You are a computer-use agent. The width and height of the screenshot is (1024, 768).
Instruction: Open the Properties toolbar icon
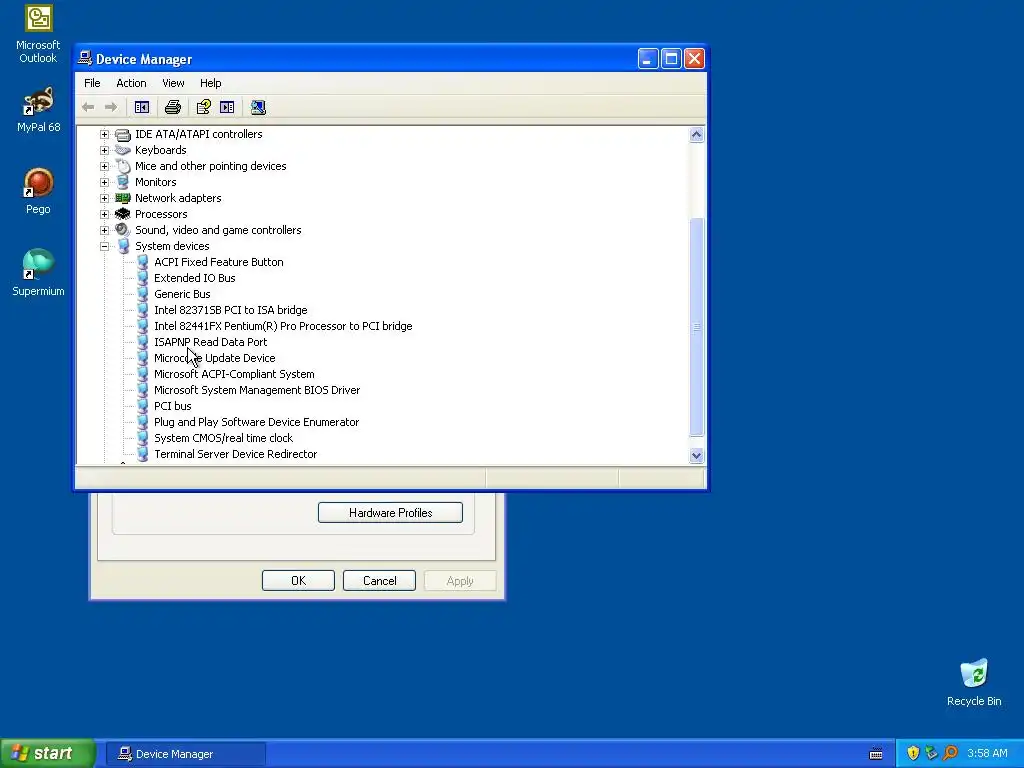point(204,107)
